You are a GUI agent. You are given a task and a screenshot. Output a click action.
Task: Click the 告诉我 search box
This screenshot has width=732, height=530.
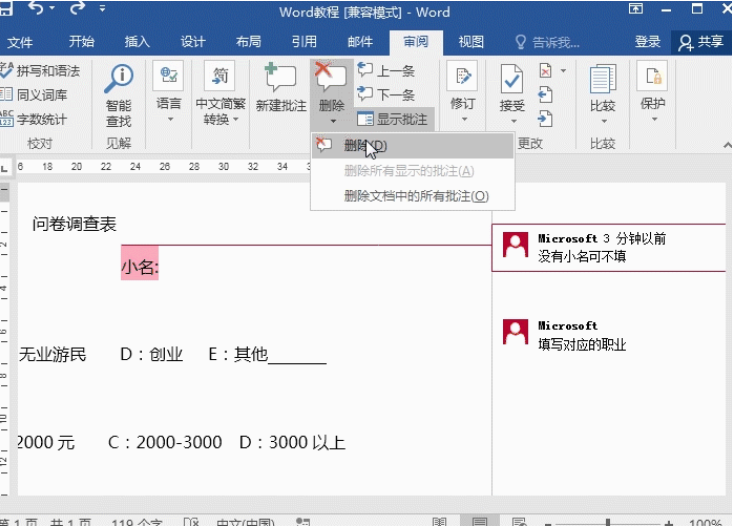(x=547, y=42)
